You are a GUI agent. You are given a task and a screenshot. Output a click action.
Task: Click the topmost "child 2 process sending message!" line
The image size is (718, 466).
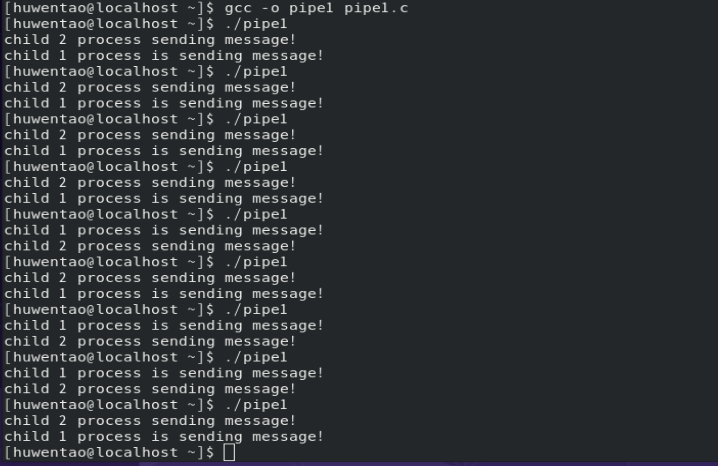pyautogui.click(x=150, y=40)
